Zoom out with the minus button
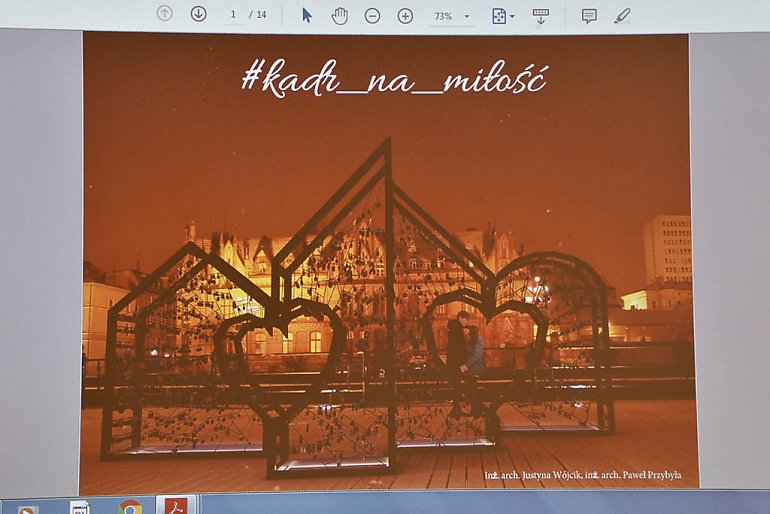This screenshot has width=770, height=514. [x=372, y=16]
